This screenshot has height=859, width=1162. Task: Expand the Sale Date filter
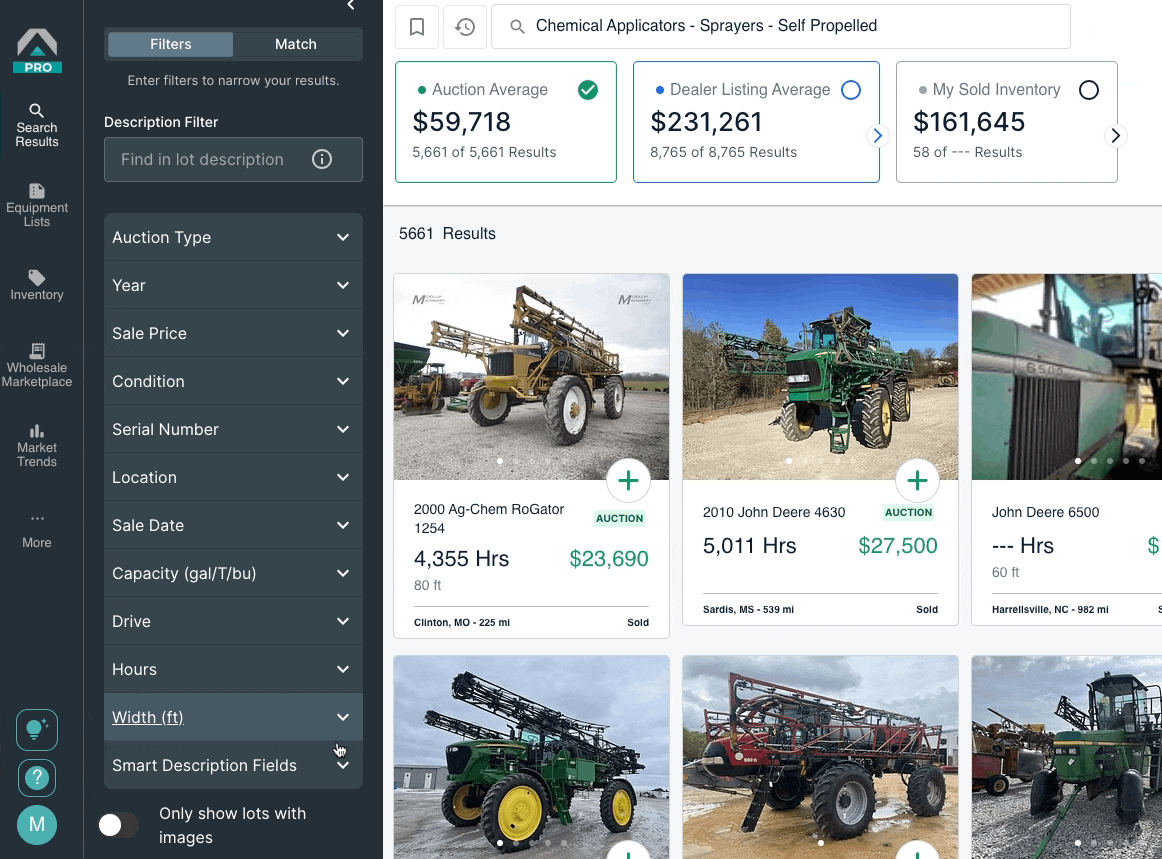pyautogui.click(x=233, y=525)
